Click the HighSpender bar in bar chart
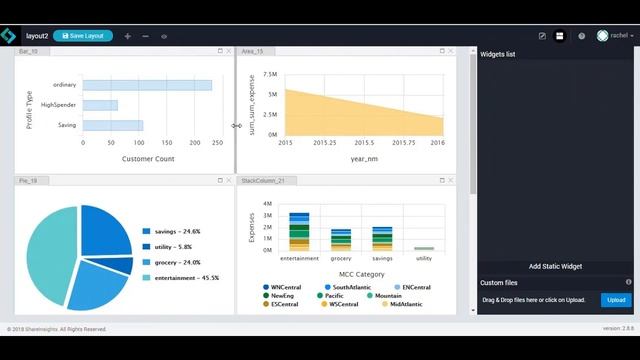The image size is (640, 360). click(100, 105)
